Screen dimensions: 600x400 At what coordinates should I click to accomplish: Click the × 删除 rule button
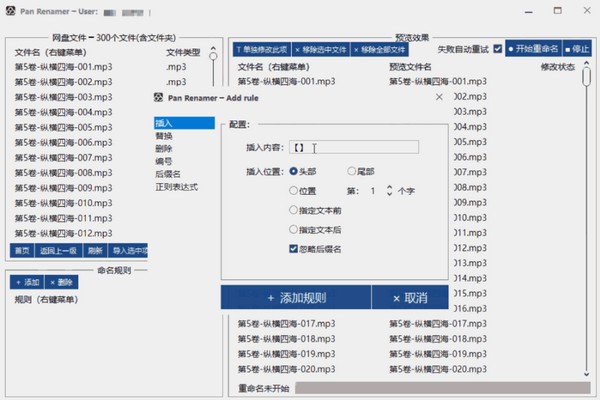pyautogui.click(x=61, y=283)
